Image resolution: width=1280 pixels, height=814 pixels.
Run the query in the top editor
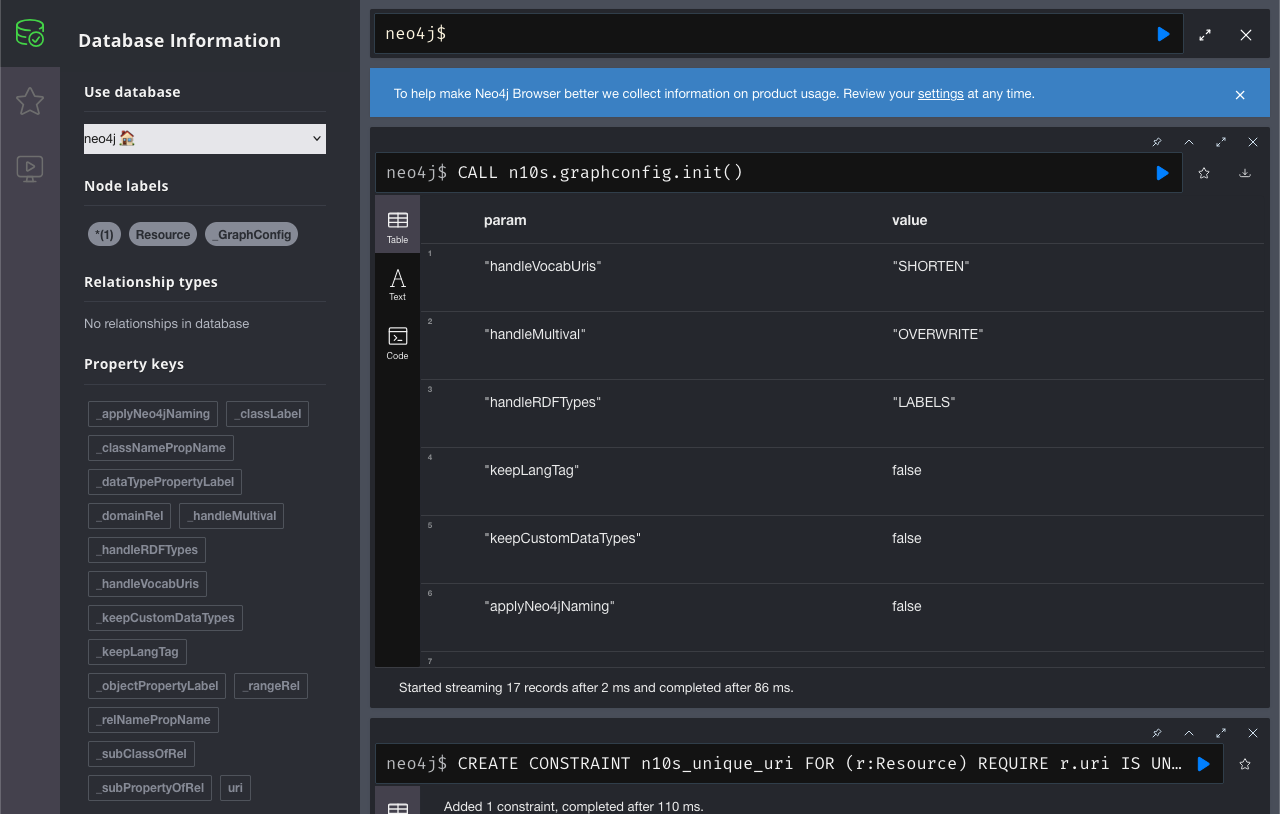1163,34
